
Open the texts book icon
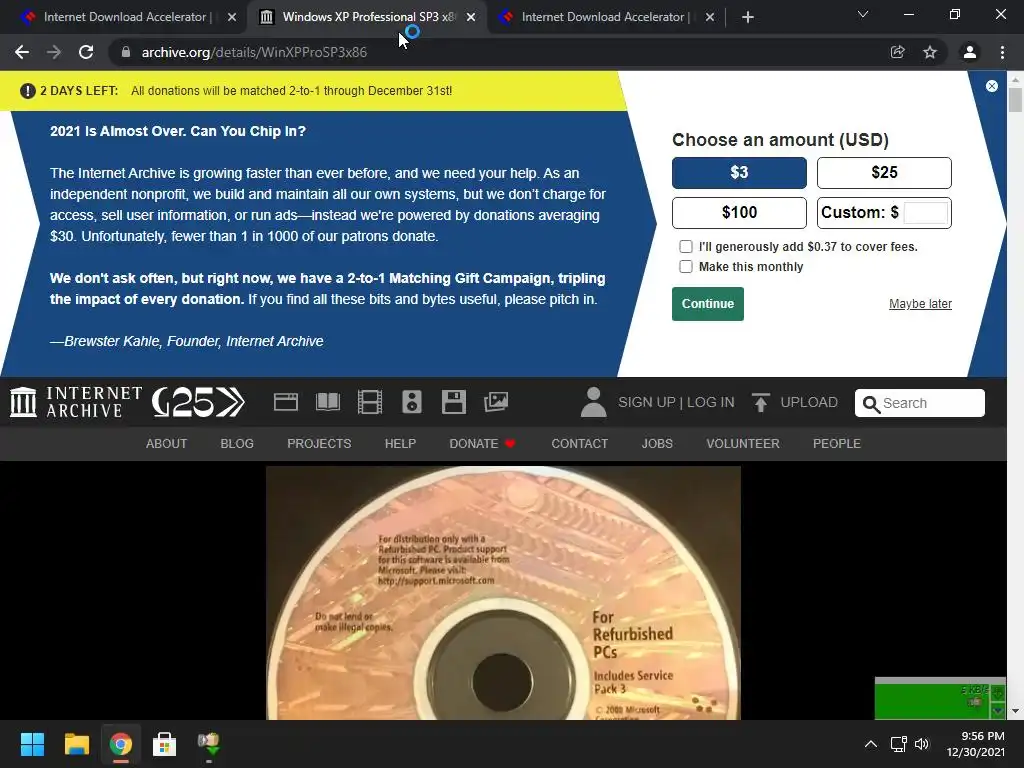click(x=328, y=402)
